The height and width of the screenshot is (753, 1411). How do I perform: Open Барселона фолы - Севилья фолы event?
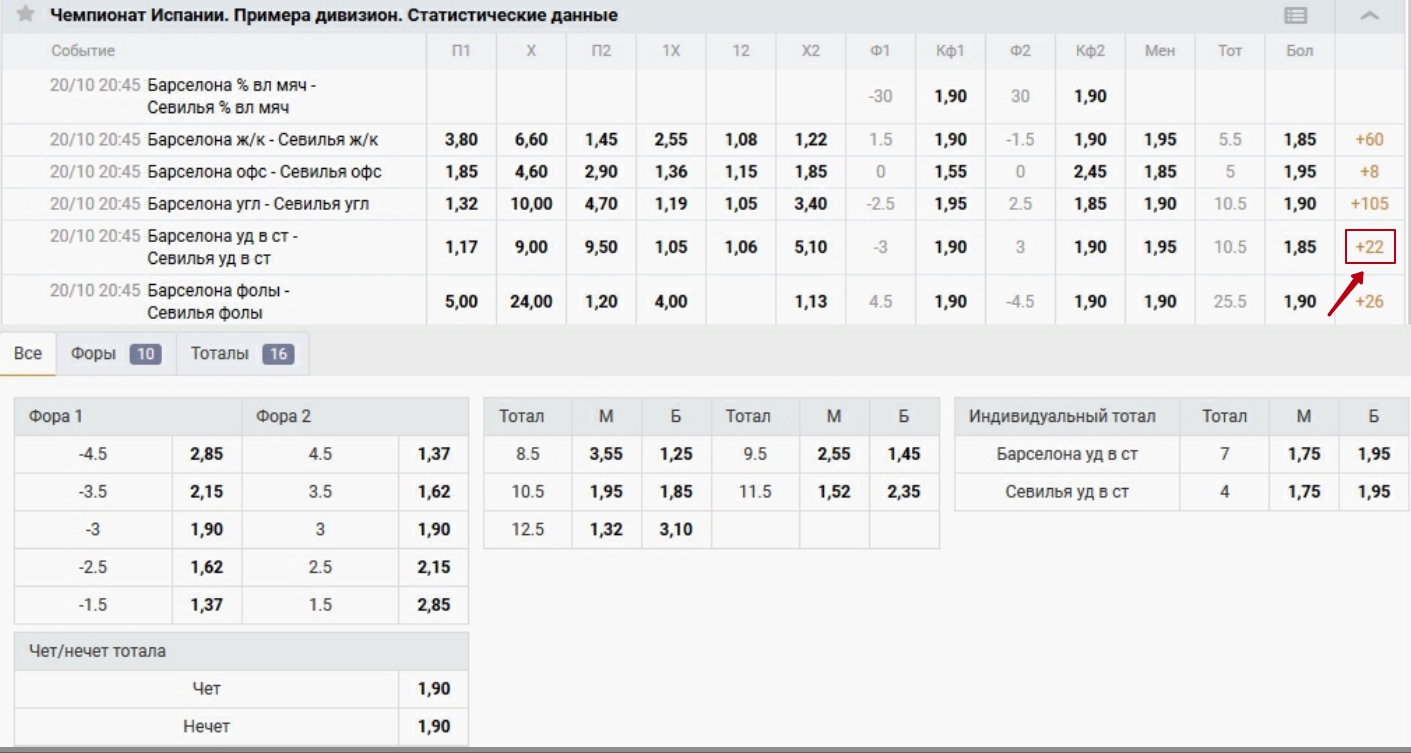tap(218, 301)
